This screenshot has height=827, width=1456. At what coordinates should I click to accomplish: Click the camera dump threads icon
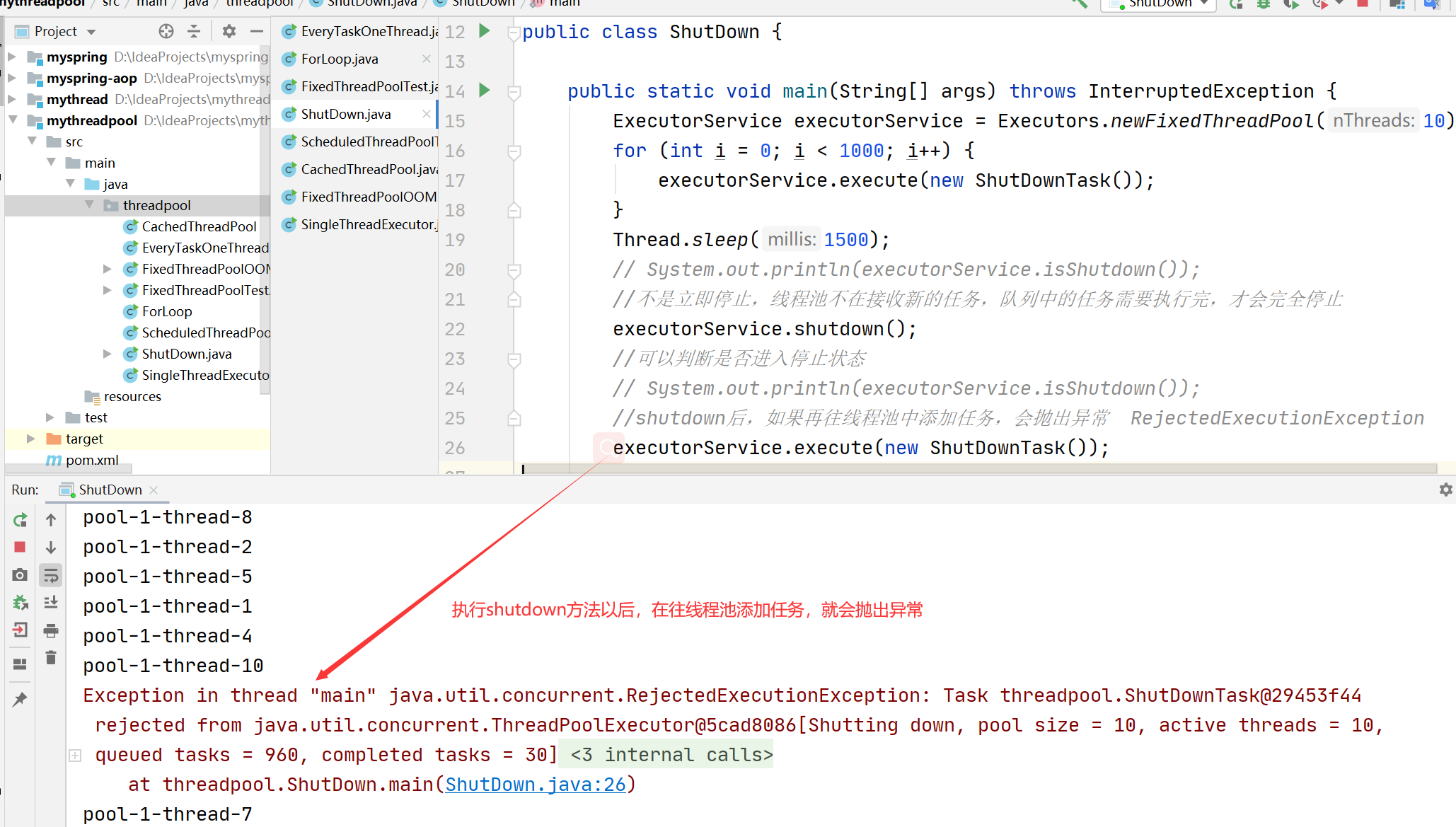pyautogui.click(x=20, y=574)
